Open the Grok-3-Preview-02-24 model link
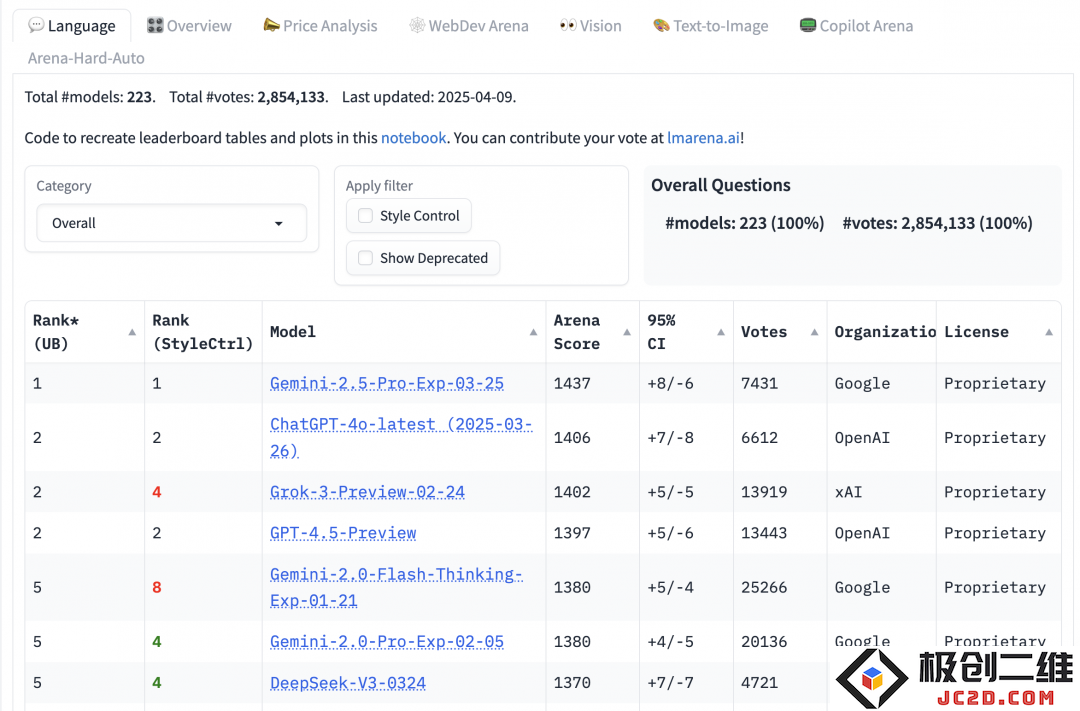This screenshot has width=1080, height=711. [x=367, y=492]
